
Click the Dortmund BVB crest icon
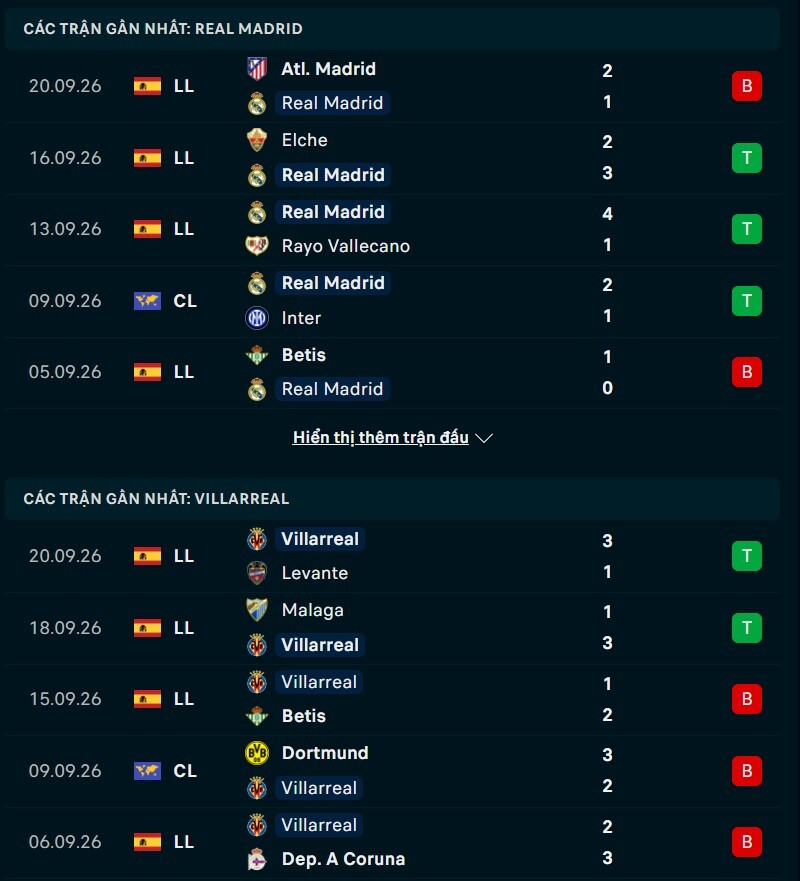(x=257, y=753)
